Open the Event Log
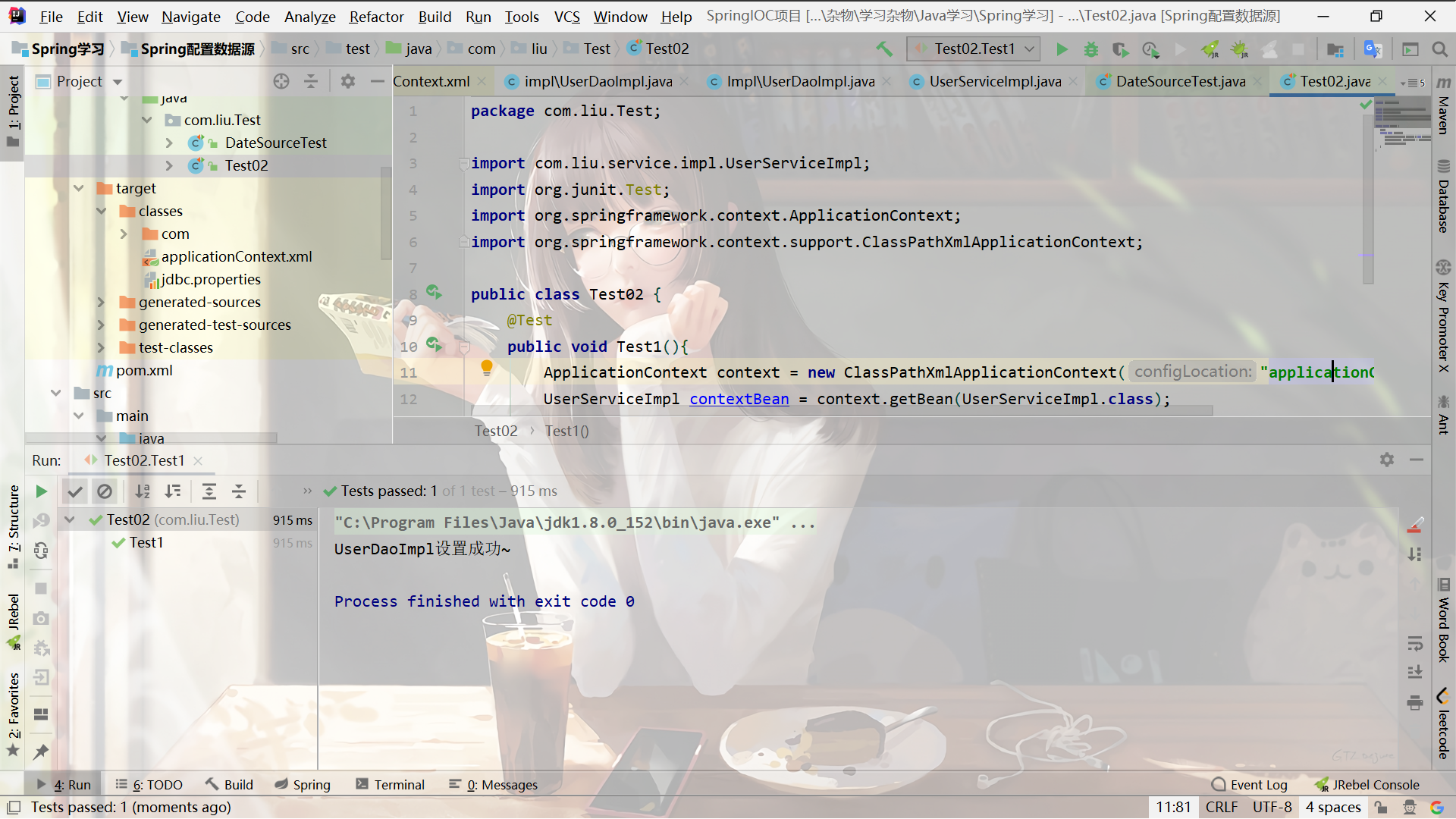This screenshot has height=819, width=1456. [1250, 785]
